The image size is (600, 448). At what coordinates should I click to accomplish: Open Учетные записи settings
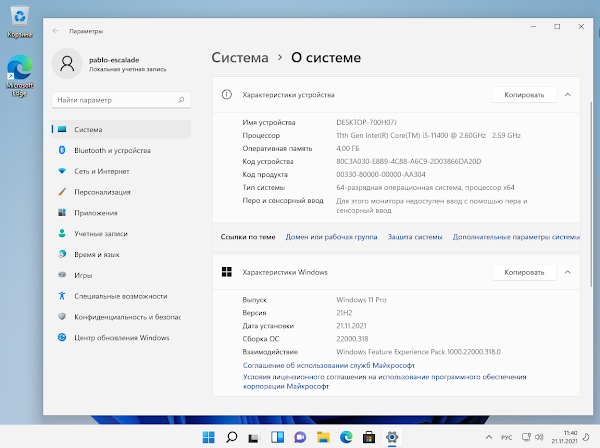pos(121,233)
